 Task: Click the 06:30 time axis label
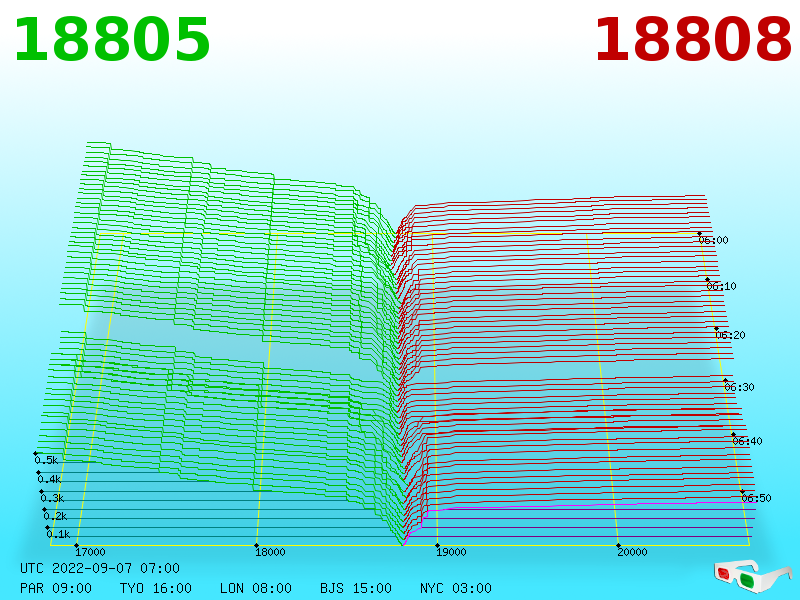click(739, 387)
